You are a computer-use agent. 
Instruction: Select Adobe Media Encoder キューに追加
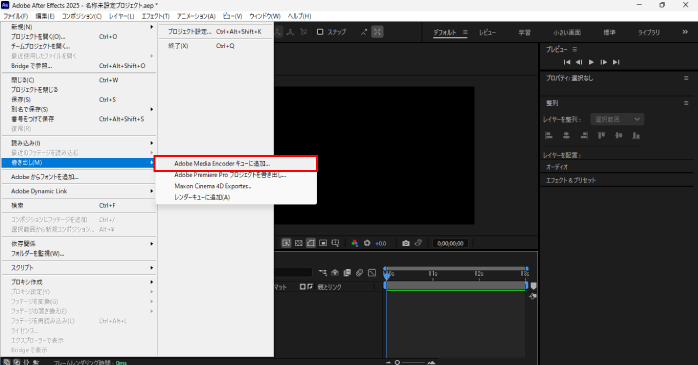click(x=235, y=163)
